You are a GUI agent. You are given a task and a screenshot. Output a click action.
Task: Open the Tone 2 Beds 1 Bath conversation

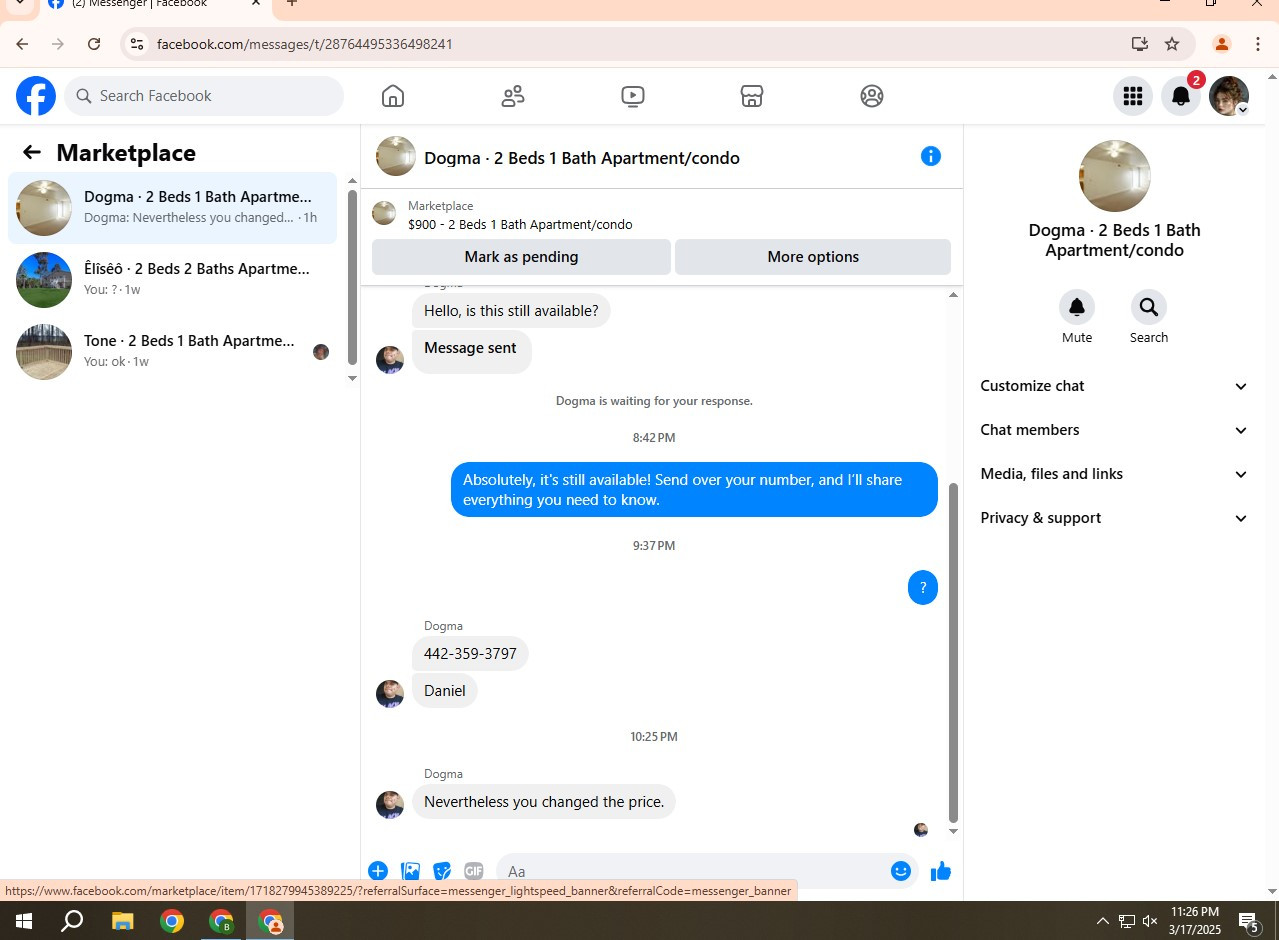172,352
